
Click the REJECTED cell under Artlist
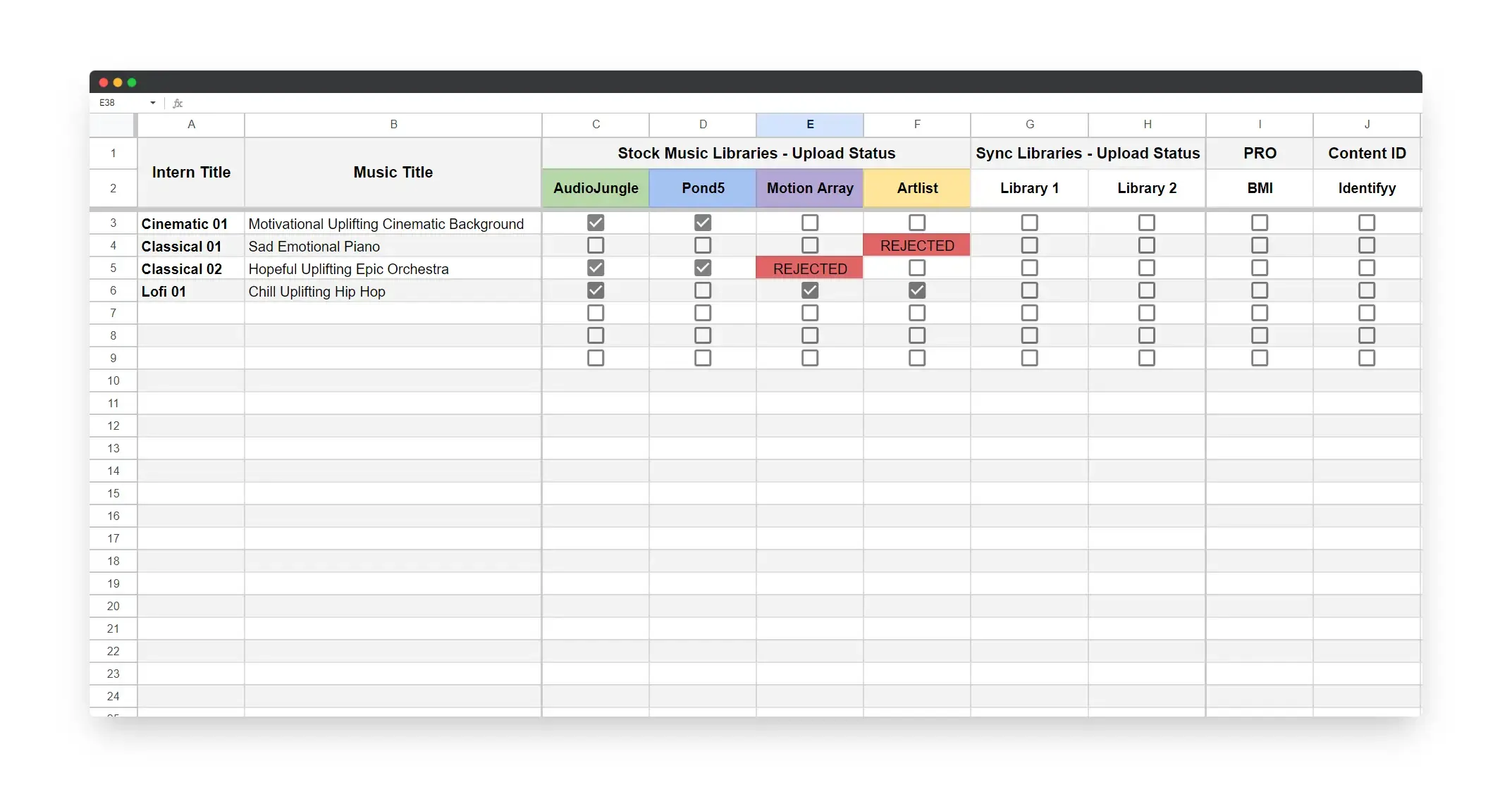pyautogui.click(x=917, y=245)
